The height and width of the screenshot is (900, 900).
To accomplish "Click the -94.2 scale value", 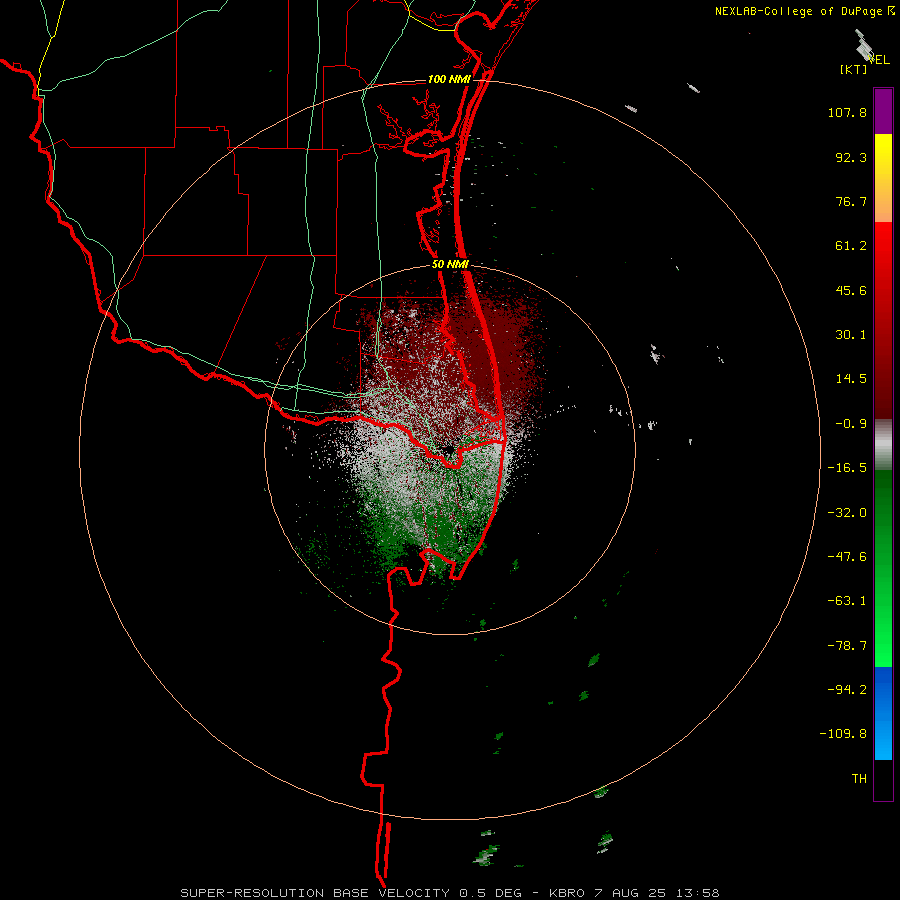I will pos(847,689).
